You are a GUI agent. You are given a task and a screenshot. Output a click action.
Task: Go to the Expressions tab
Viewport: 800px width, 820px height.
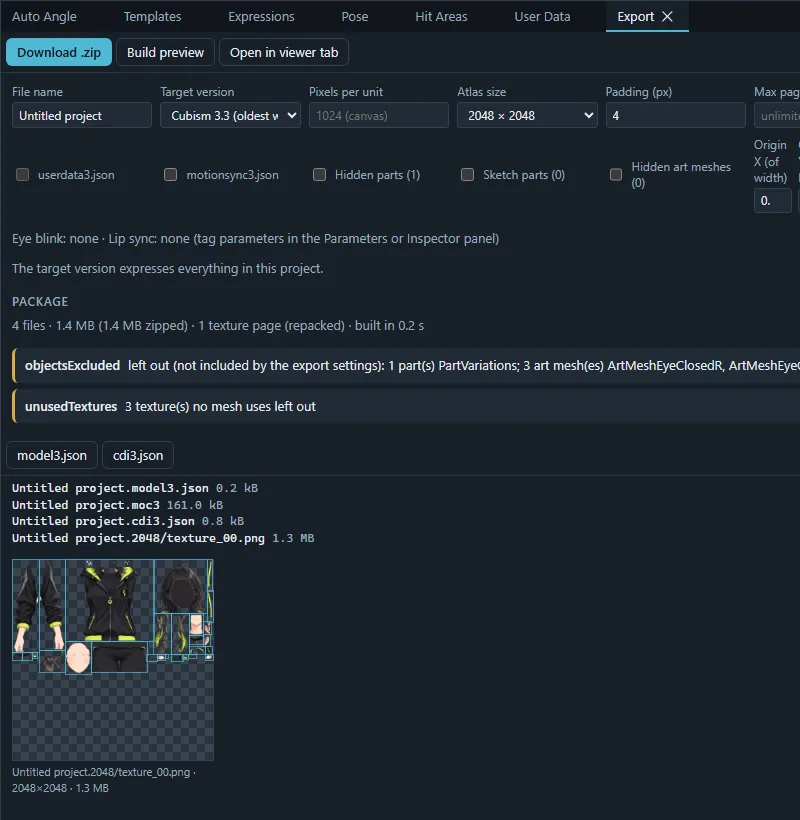pos(261,17)
